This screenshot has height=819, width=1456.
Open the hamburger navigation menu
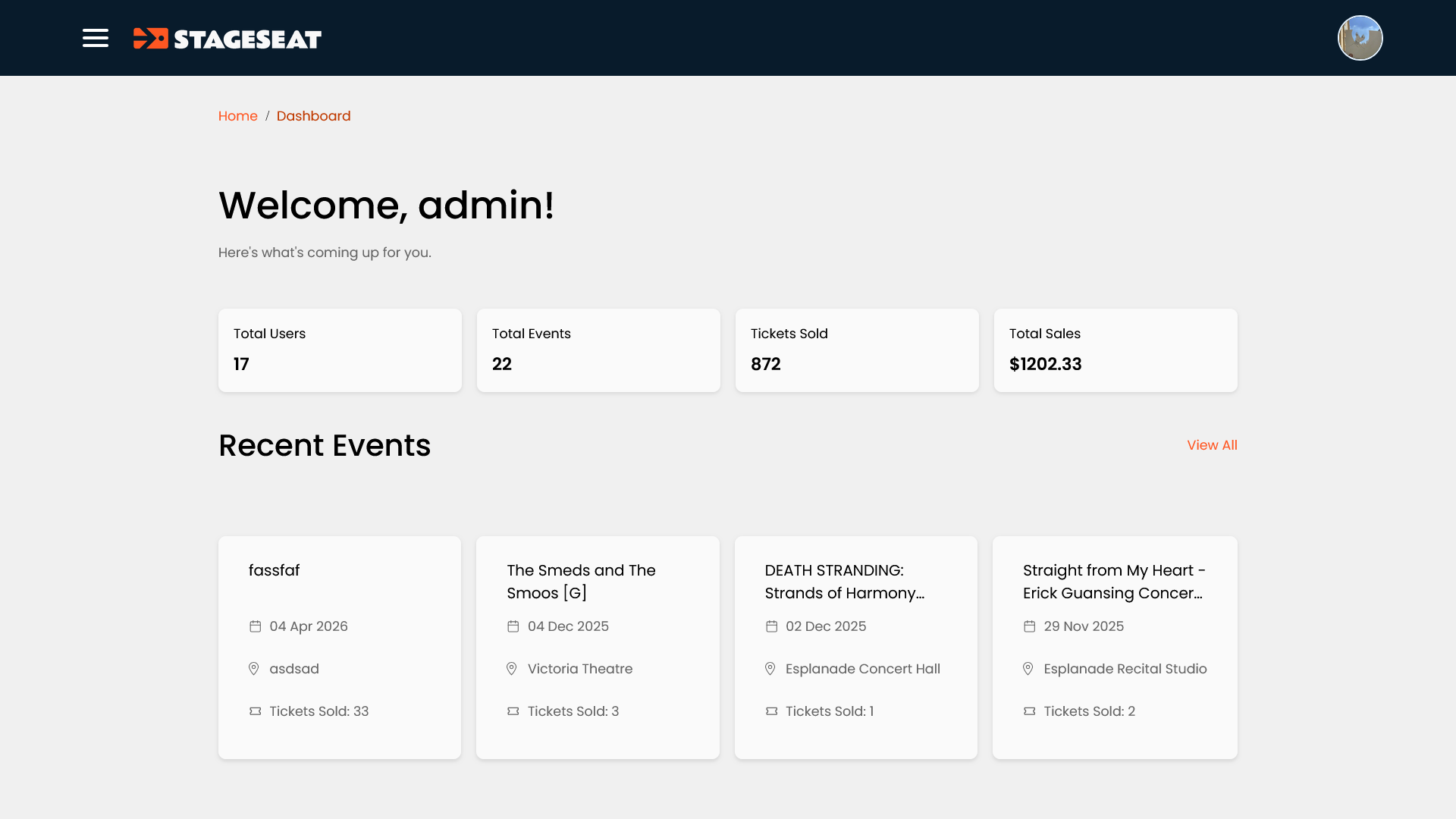tap(96, 38)
